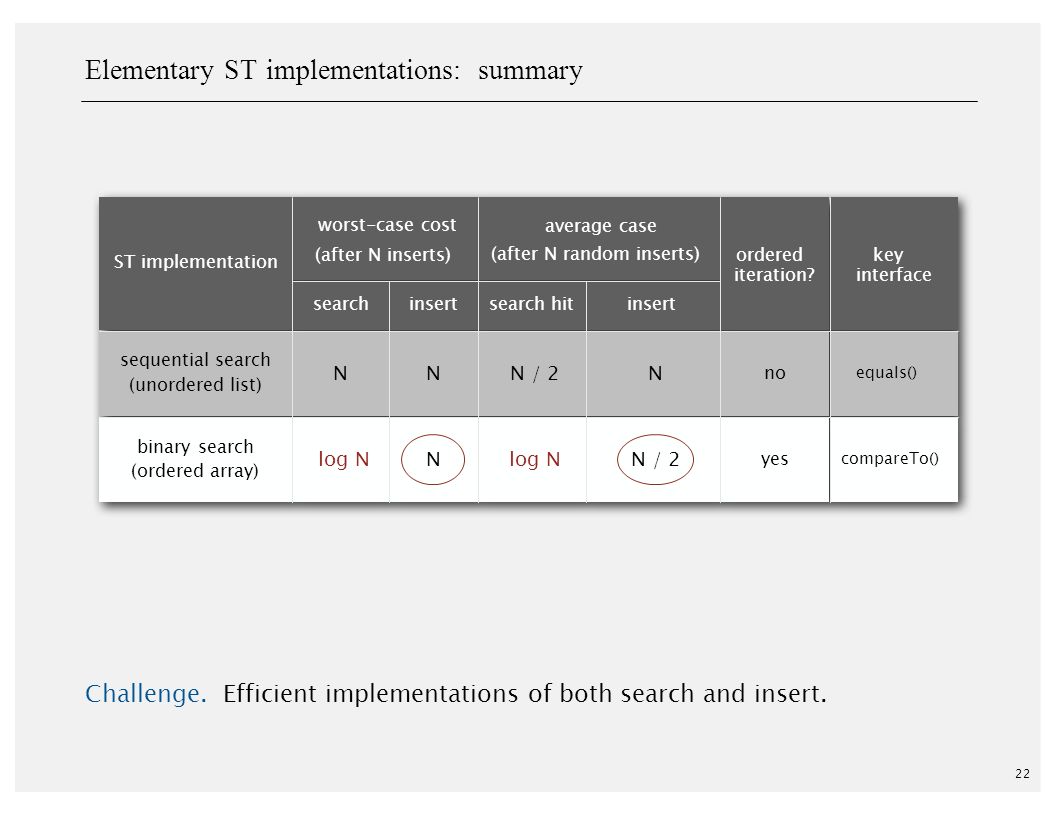Click the 'no' ordered iteration cell
Screen dimensions: 1056x816
(x=775, y=373)
